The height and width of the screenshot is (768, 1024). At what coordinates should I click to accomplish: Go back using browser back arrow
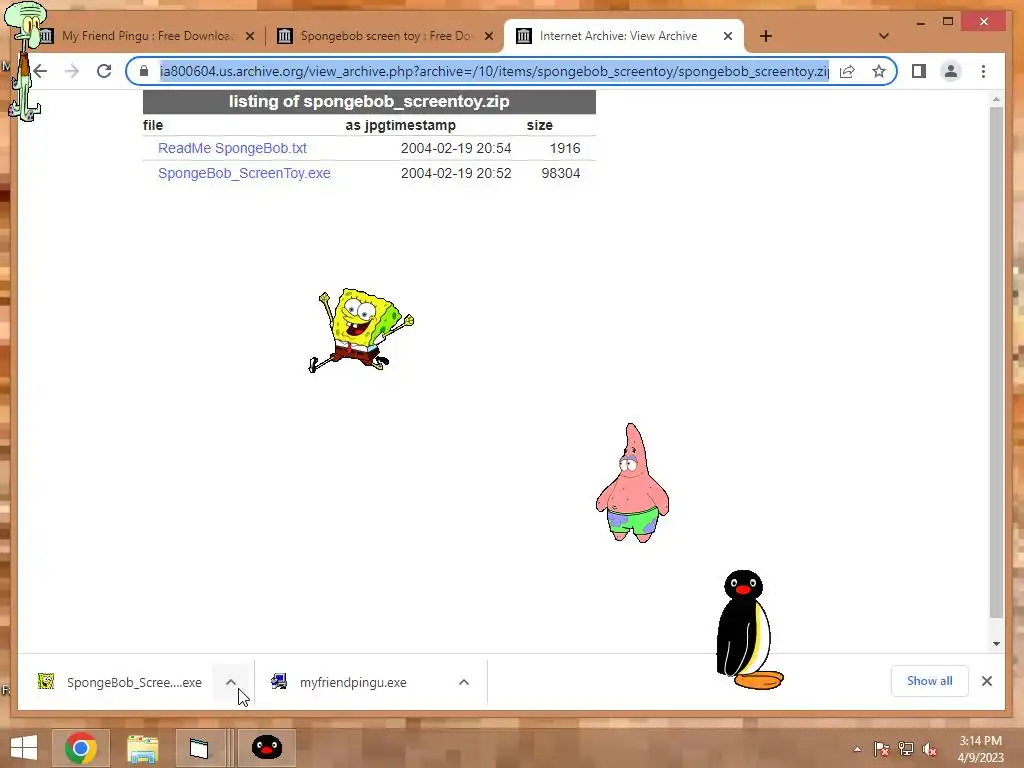(x=40, y=71)
